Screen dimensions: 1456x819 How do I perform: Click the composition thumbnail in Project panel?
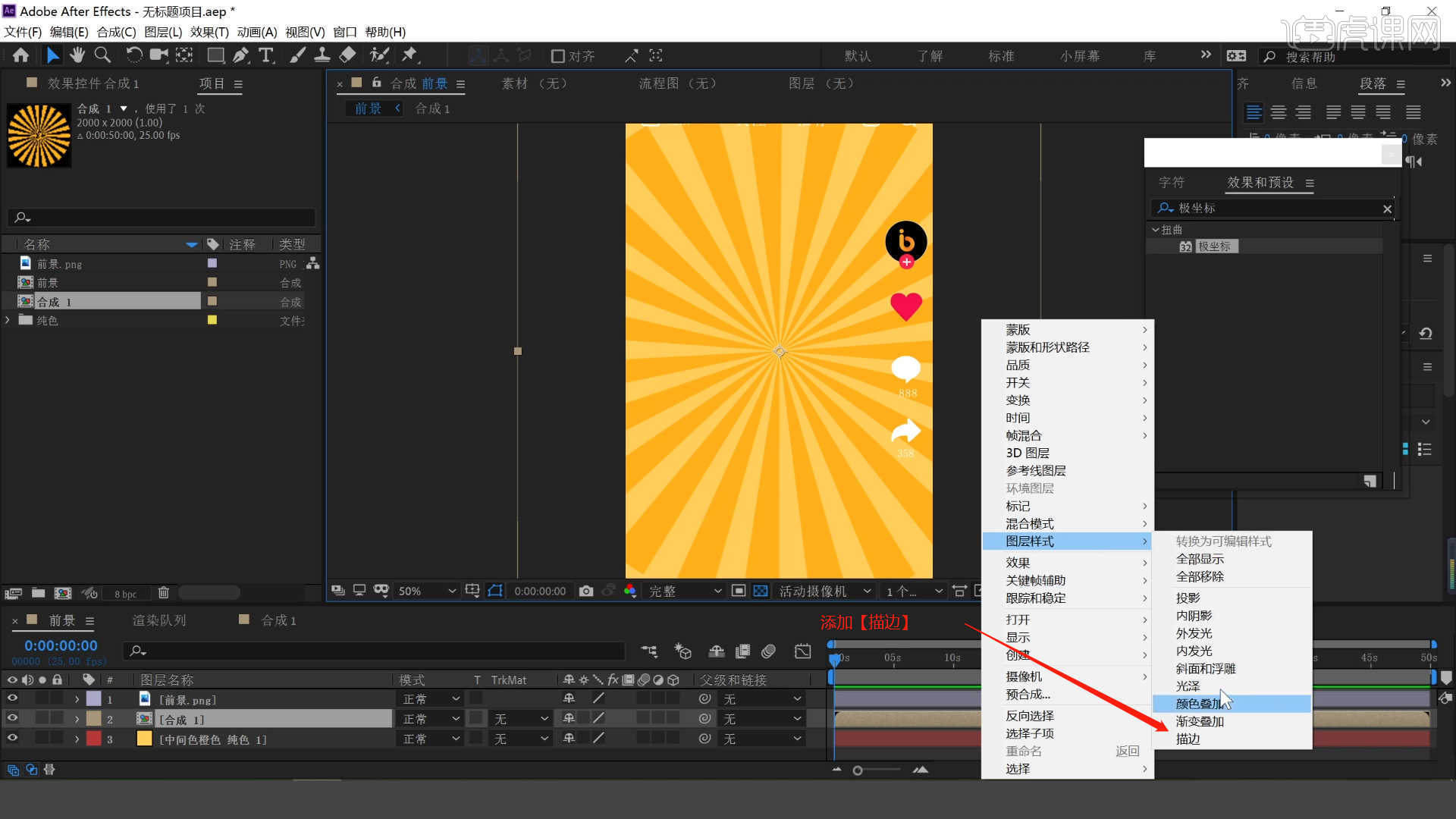click(39, 135)
